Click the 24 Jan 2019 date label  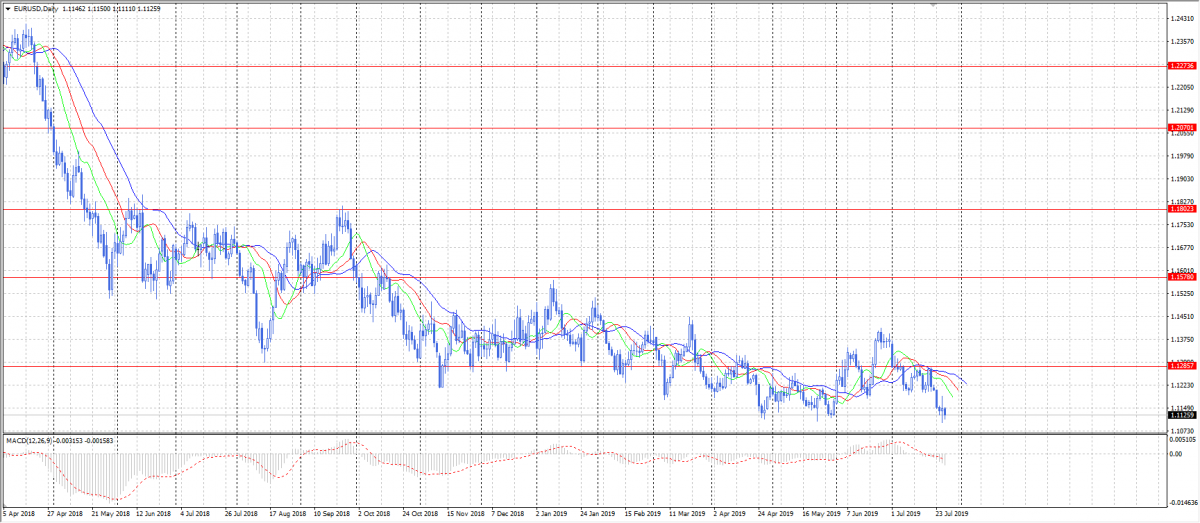point(597,514)
